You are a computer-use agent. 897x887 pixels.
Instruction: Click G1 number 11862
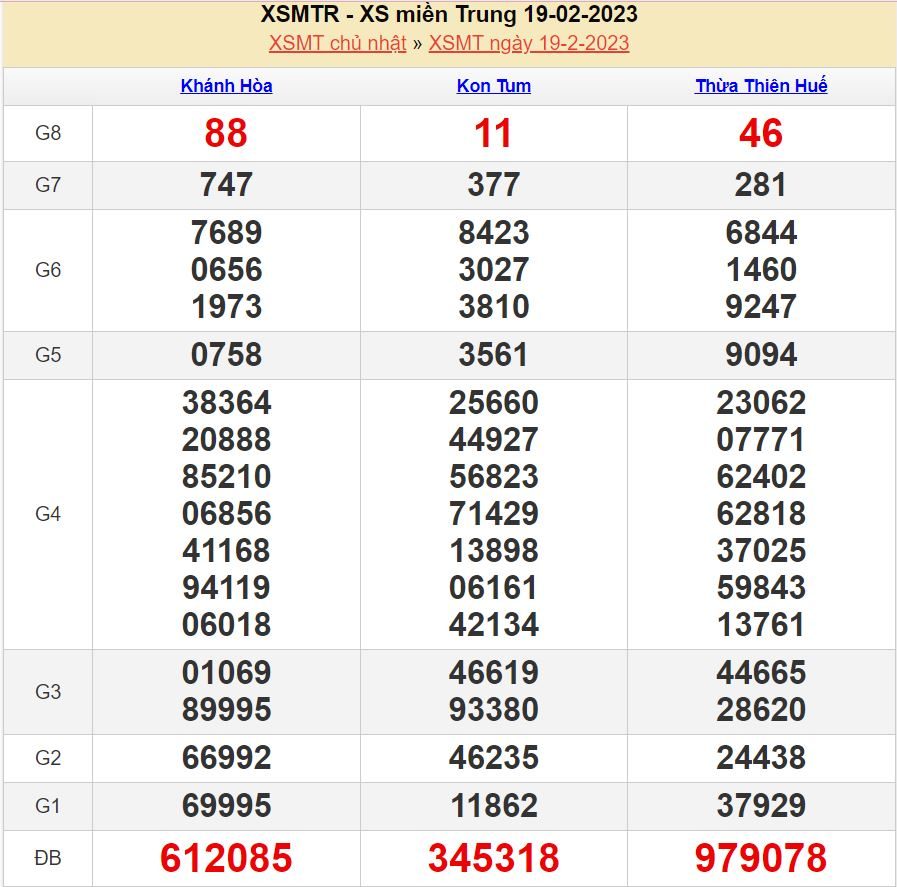coord(494,806)
